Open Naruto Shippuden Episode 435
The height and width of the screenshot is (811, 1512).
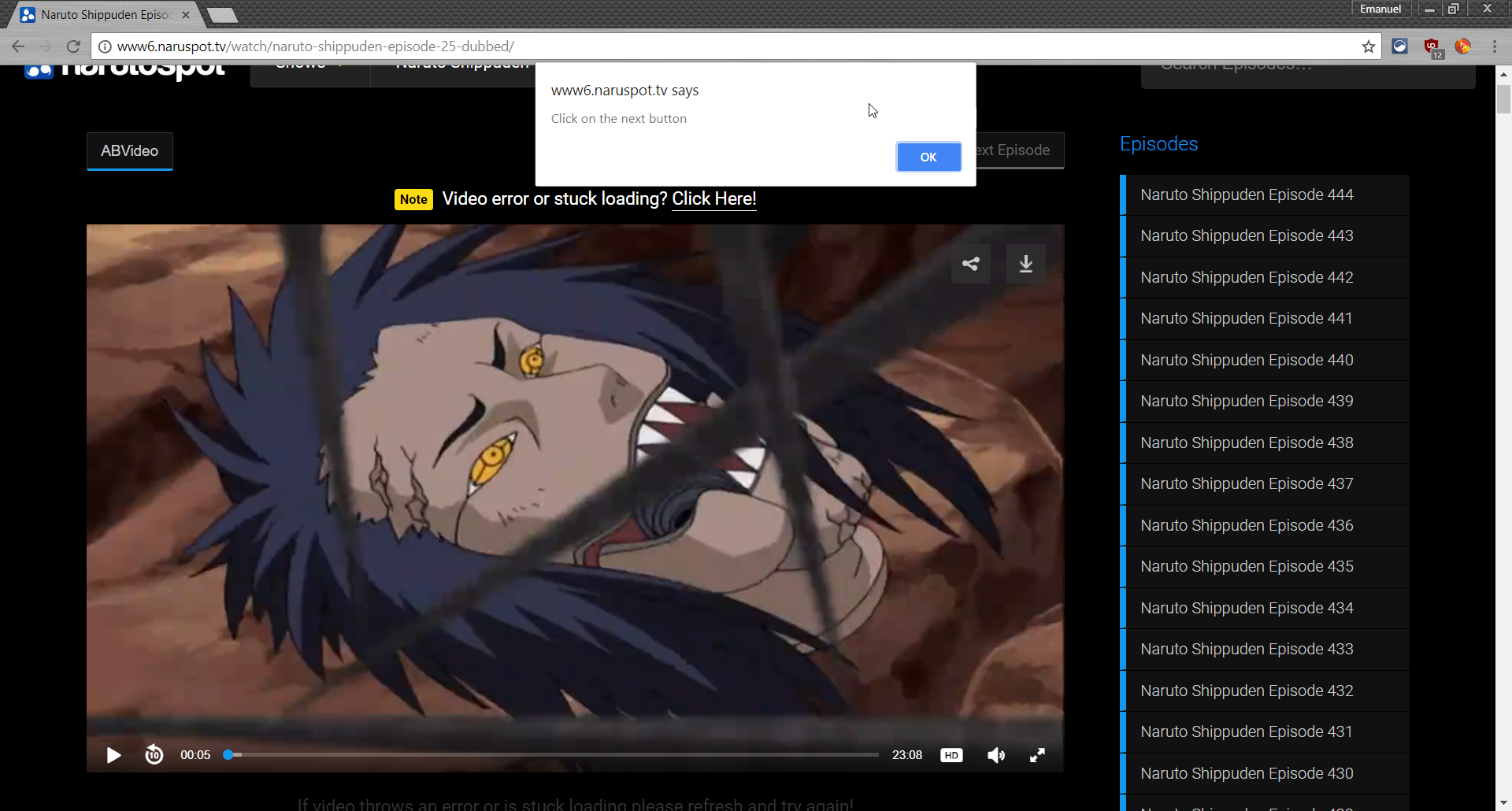pyautogui.click(x=1265, y=566)
